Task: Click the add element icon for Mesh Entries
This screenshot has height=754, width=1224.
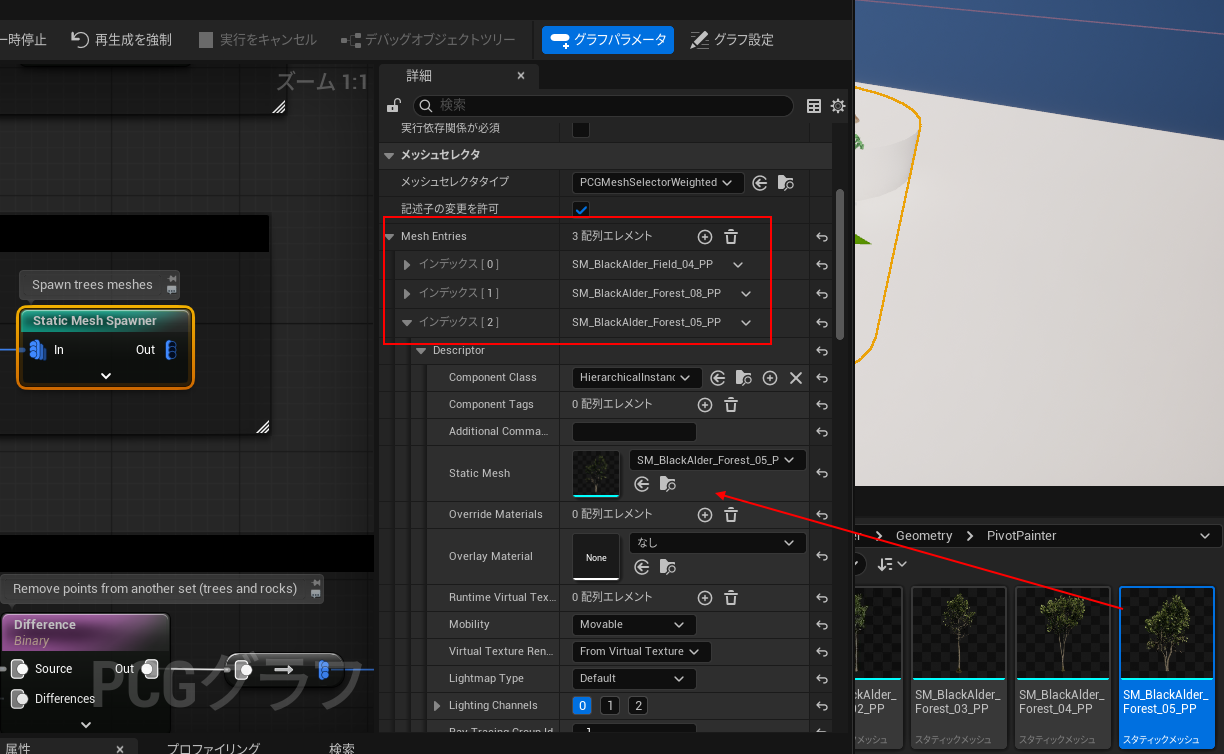Action: coord(704,237)
